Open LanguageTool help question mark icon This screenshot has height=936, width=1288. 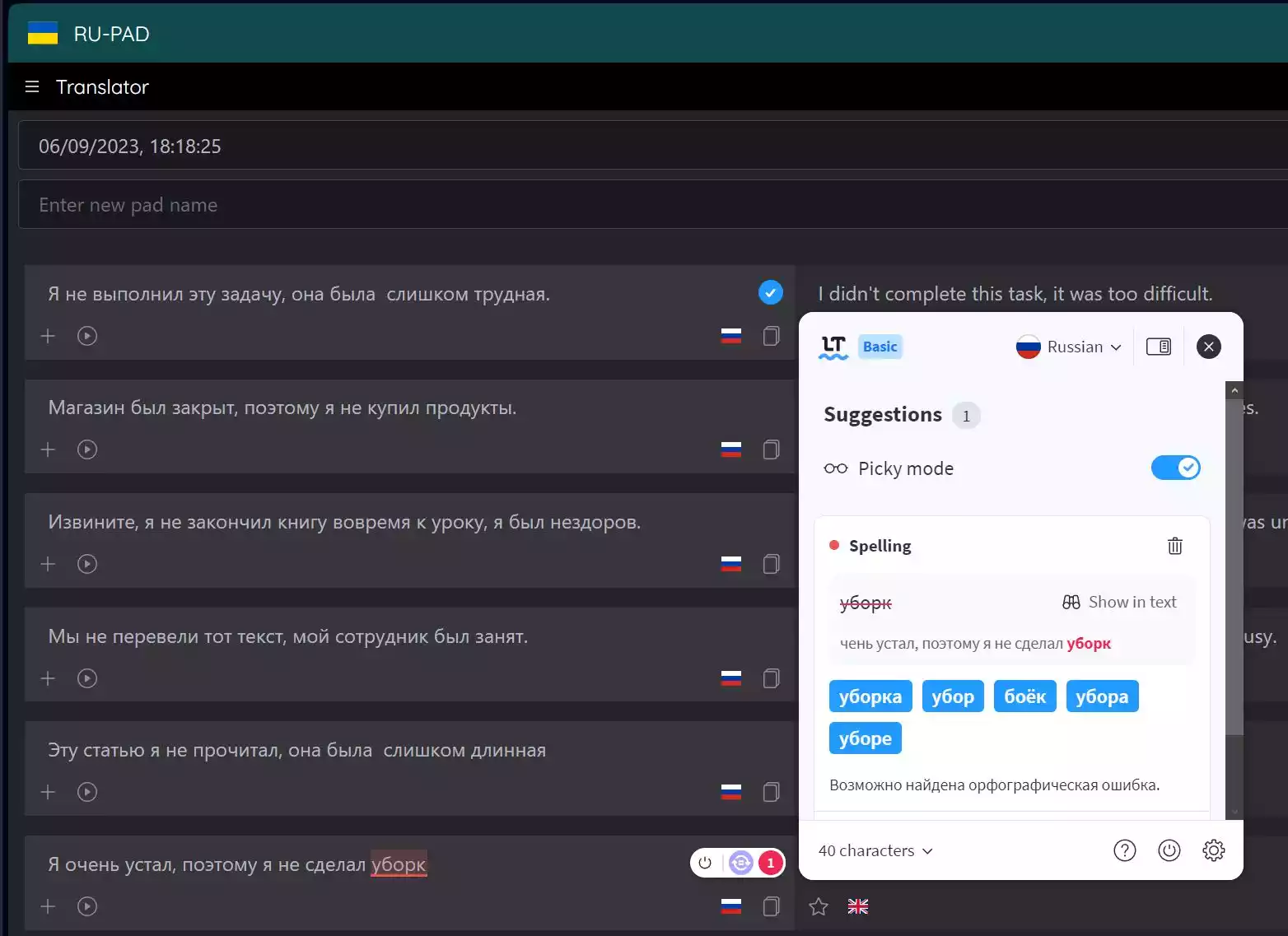pos(1125,850)
